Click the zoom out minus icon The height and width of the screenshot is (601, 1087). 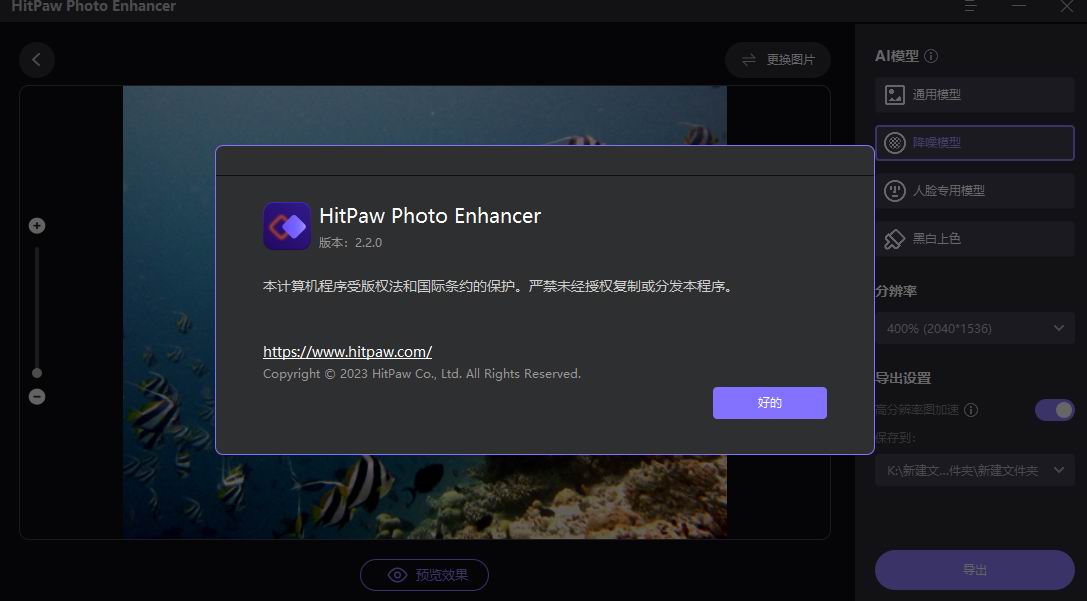tap(37, 397)
